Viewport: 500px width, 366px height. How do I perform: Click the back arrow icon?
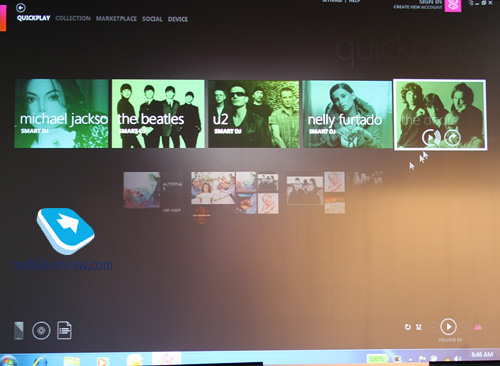point(21,7)
